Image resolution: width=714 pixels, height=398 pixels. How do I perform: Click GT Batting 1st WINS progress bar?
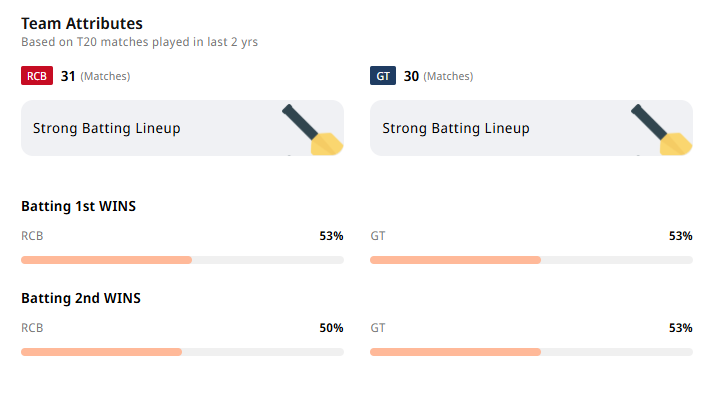[531, 260]
